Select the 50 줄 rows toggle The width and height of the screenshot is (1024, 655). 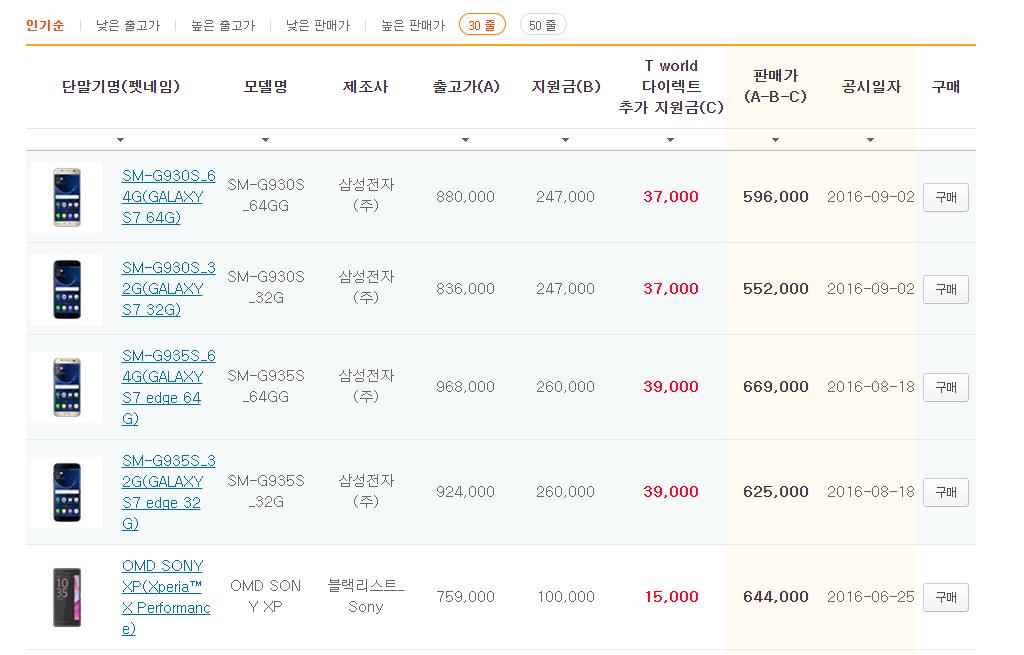[x=543, y=25]
